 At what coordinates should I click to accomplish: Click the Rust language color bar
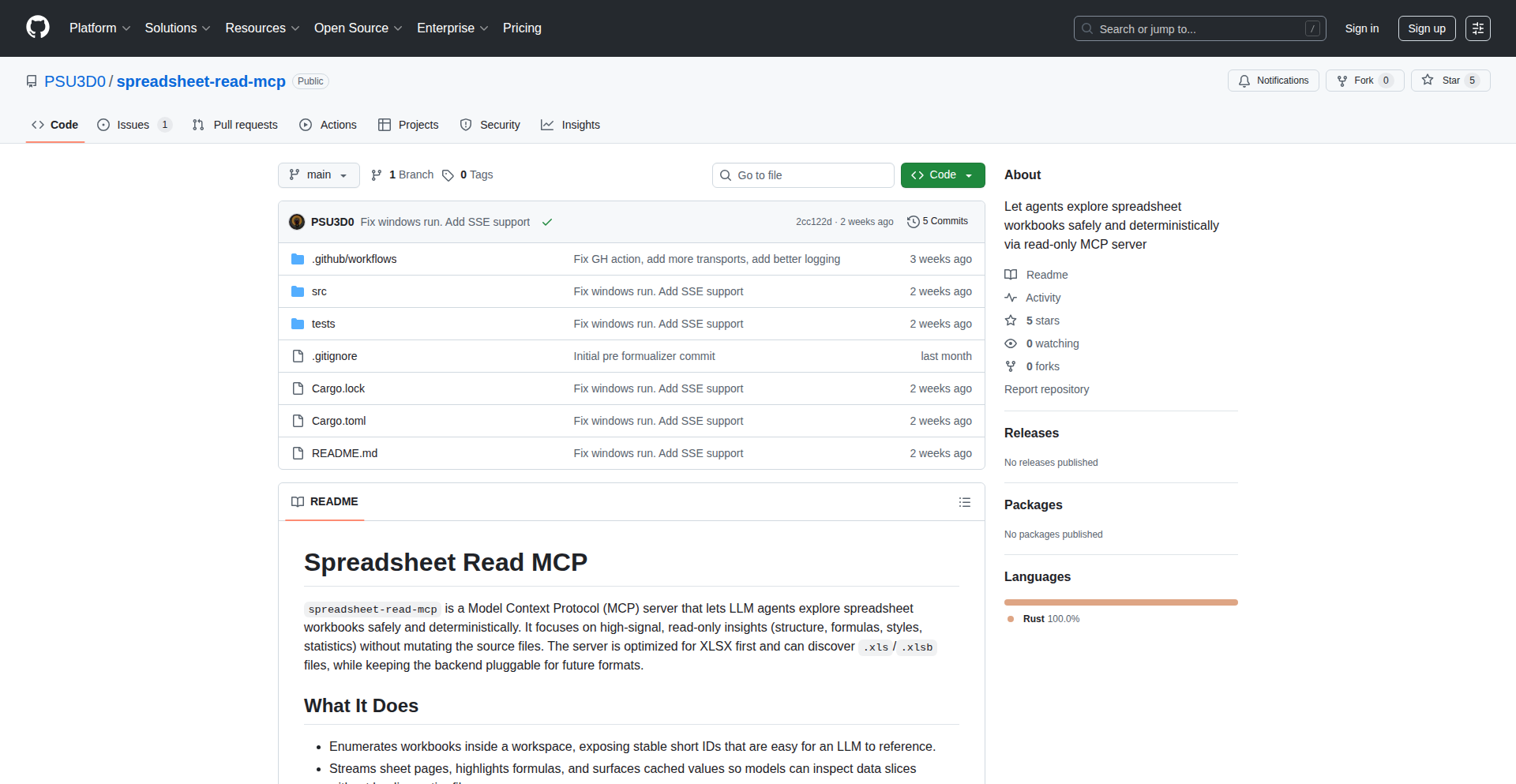point(1120,602)
